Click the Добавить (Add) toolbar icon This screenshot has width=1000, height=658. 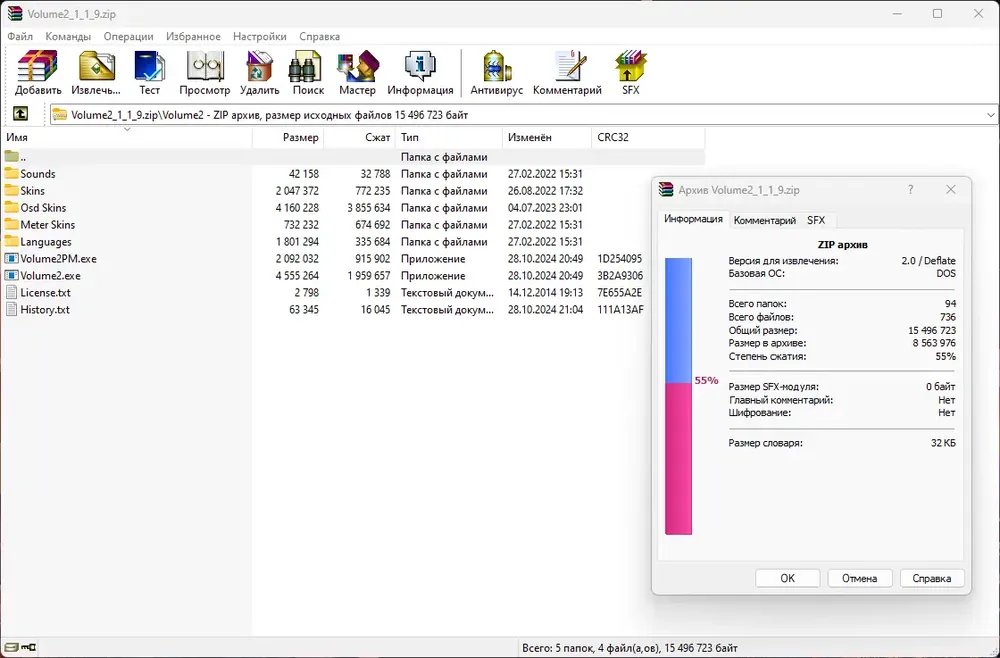pyautogui.click(x=38, y=66)
